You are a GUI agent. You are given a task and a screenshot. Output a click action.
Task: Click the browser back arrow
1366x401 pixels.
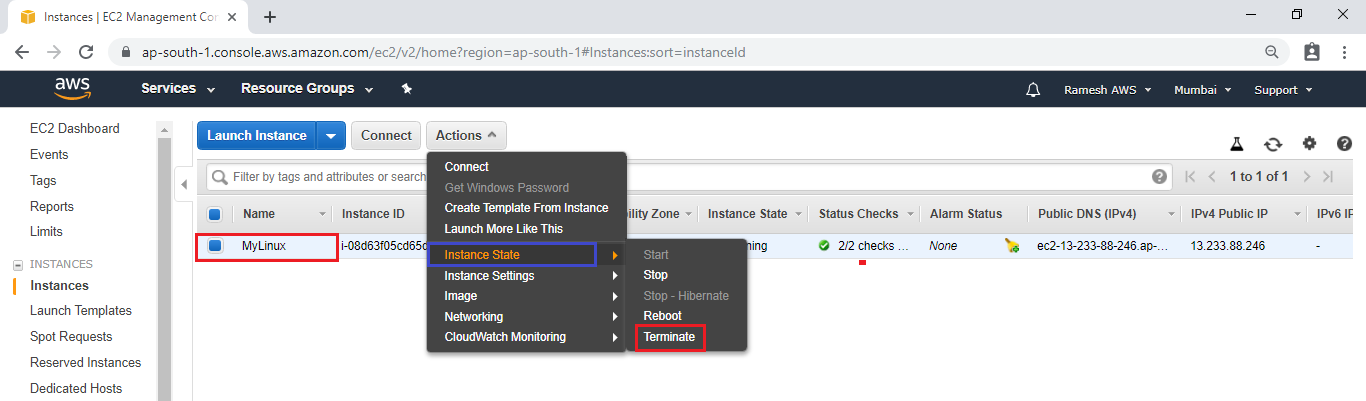[22, 52]
